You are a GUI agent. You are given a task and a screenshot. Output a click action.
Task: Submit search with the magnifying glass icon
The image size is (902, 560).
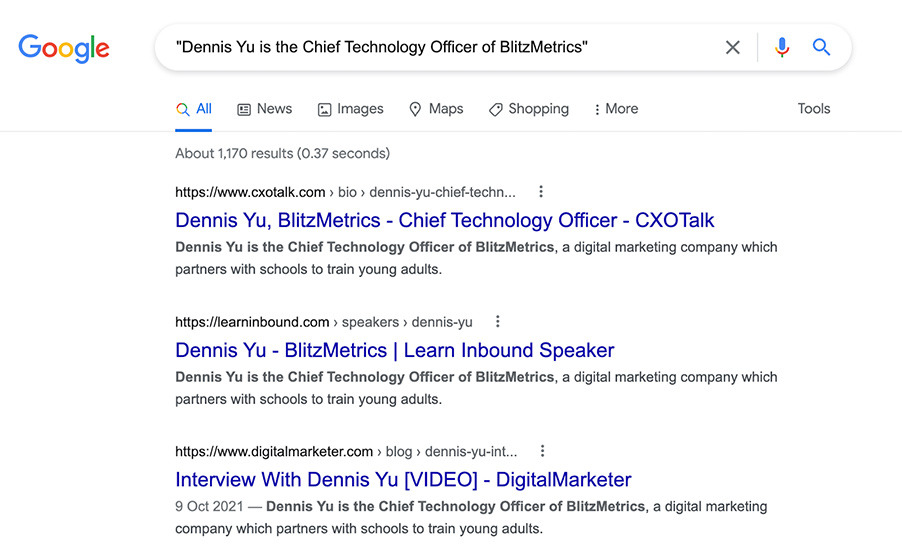click(x=821, y=47)
